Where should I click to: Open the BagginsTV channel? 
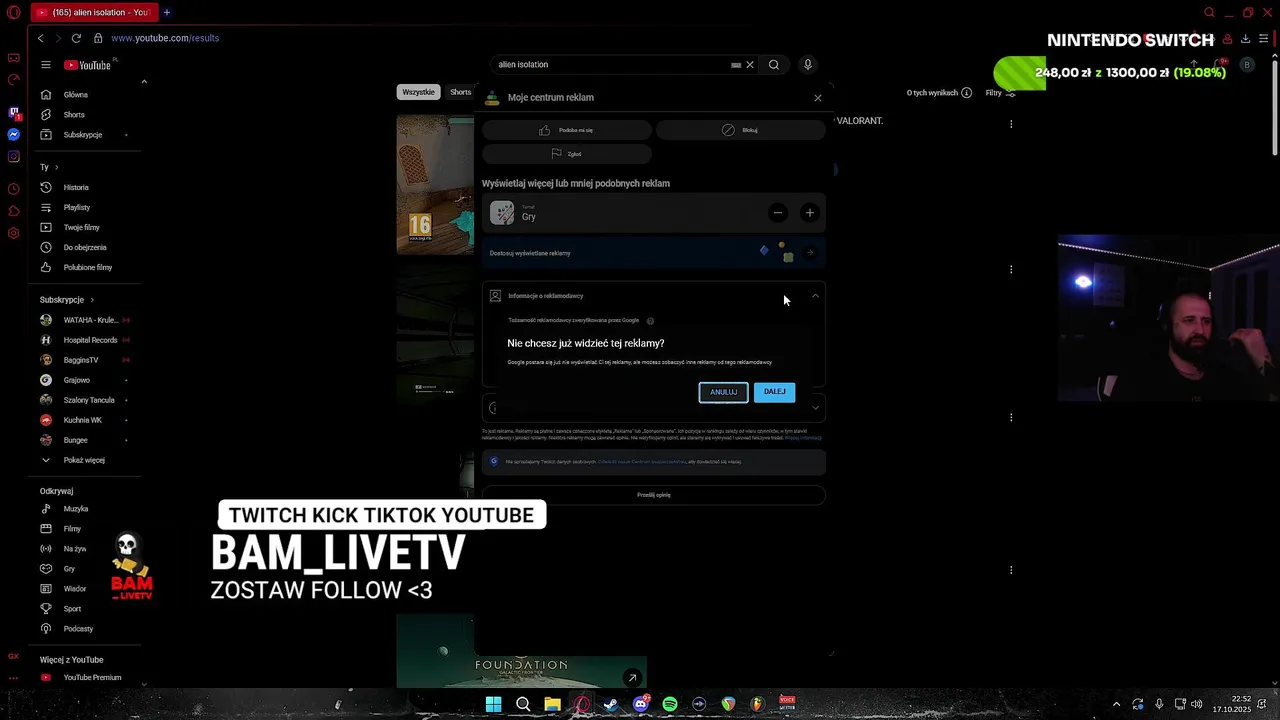coord(80,360)
